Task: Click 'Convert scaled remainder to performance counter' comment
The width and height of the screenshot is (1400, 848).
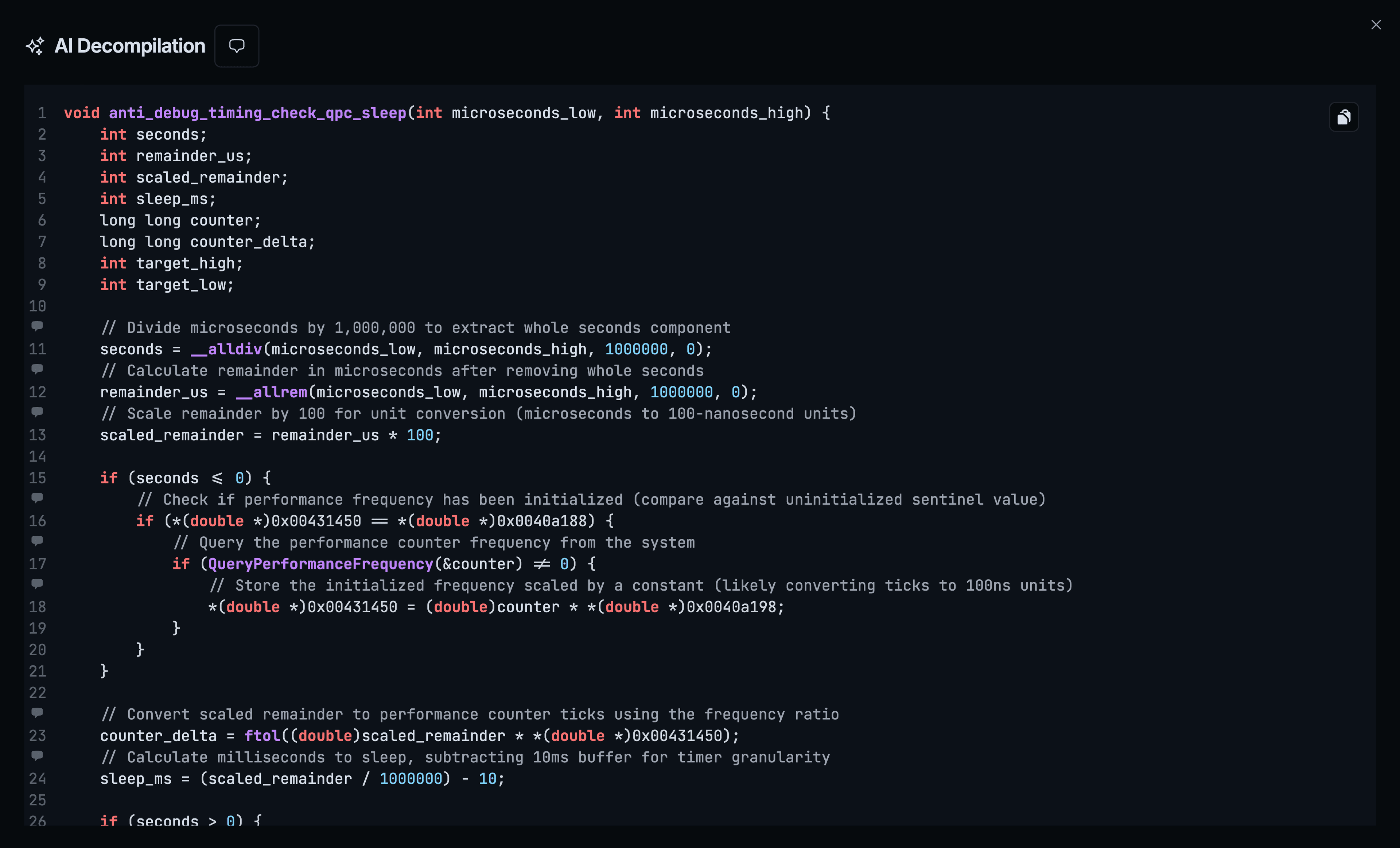Action: (470, 715)
